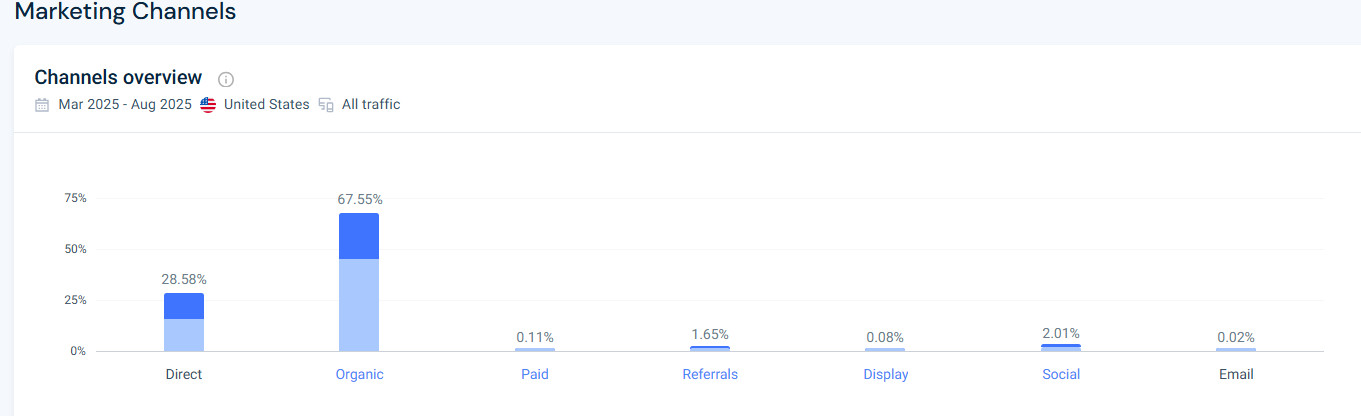Click the 67.55% value label

click(360, 199)
